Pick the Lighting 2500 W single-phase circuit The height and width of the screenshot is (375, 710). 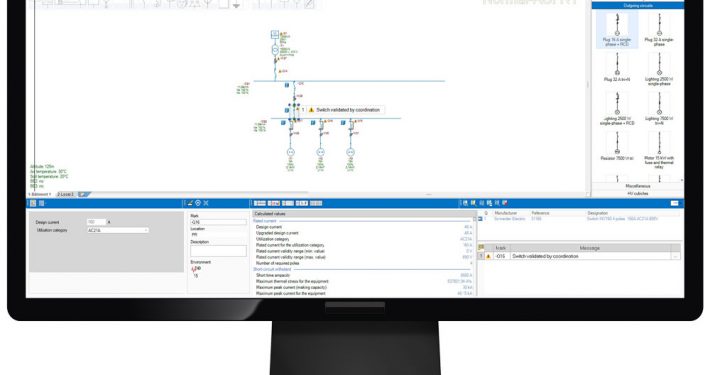[x=659, y=69]
